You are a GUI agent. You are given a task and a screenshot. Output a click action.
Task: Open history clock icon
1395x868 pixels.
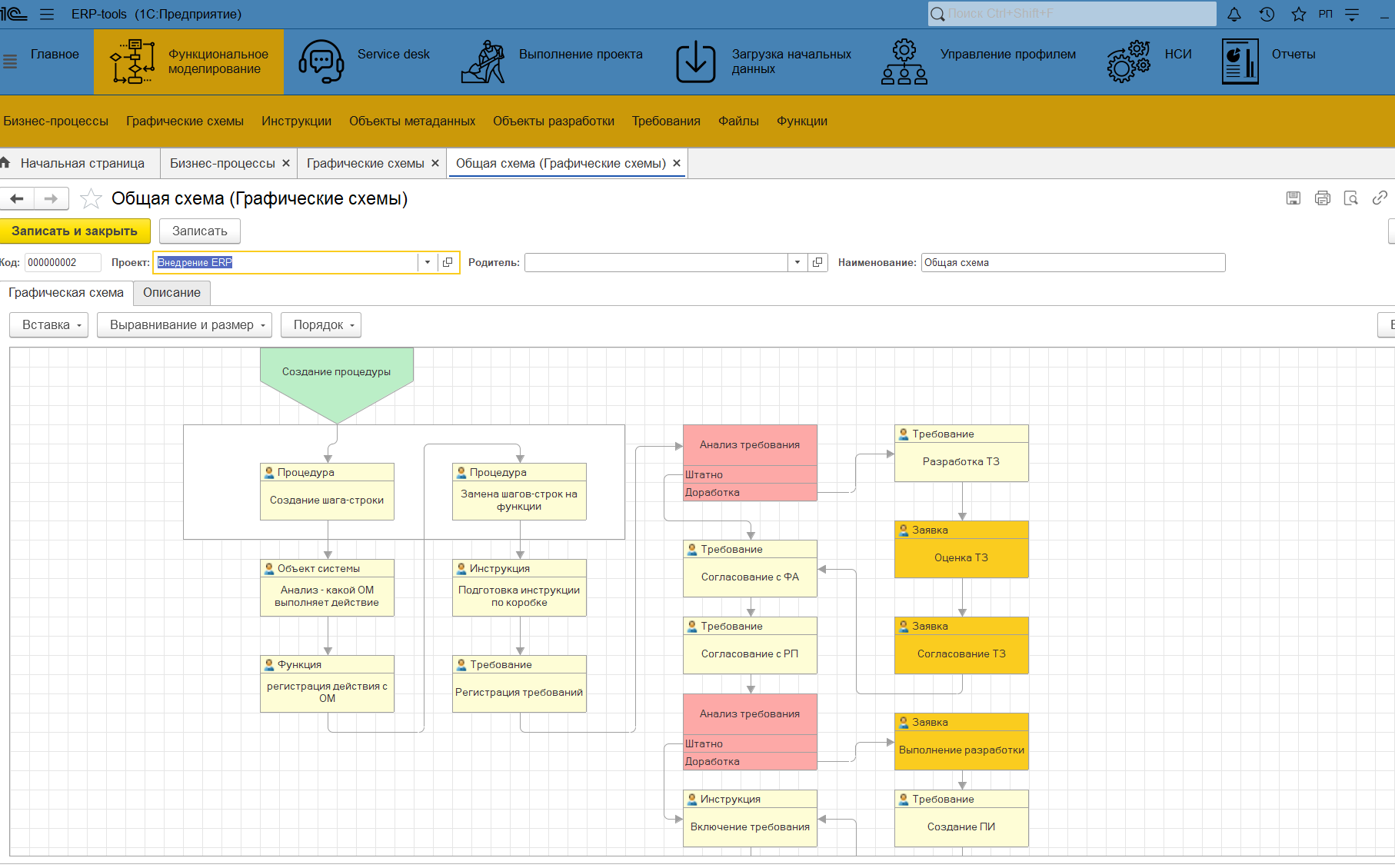click(1267, 14)
